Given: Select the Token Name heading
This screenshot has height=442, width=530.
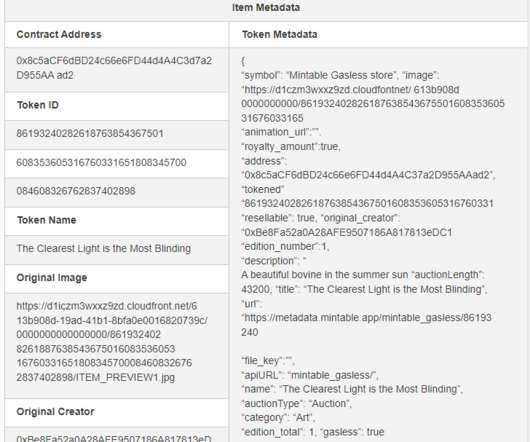Looking at the screenshot, I should [x=47, y=220].
